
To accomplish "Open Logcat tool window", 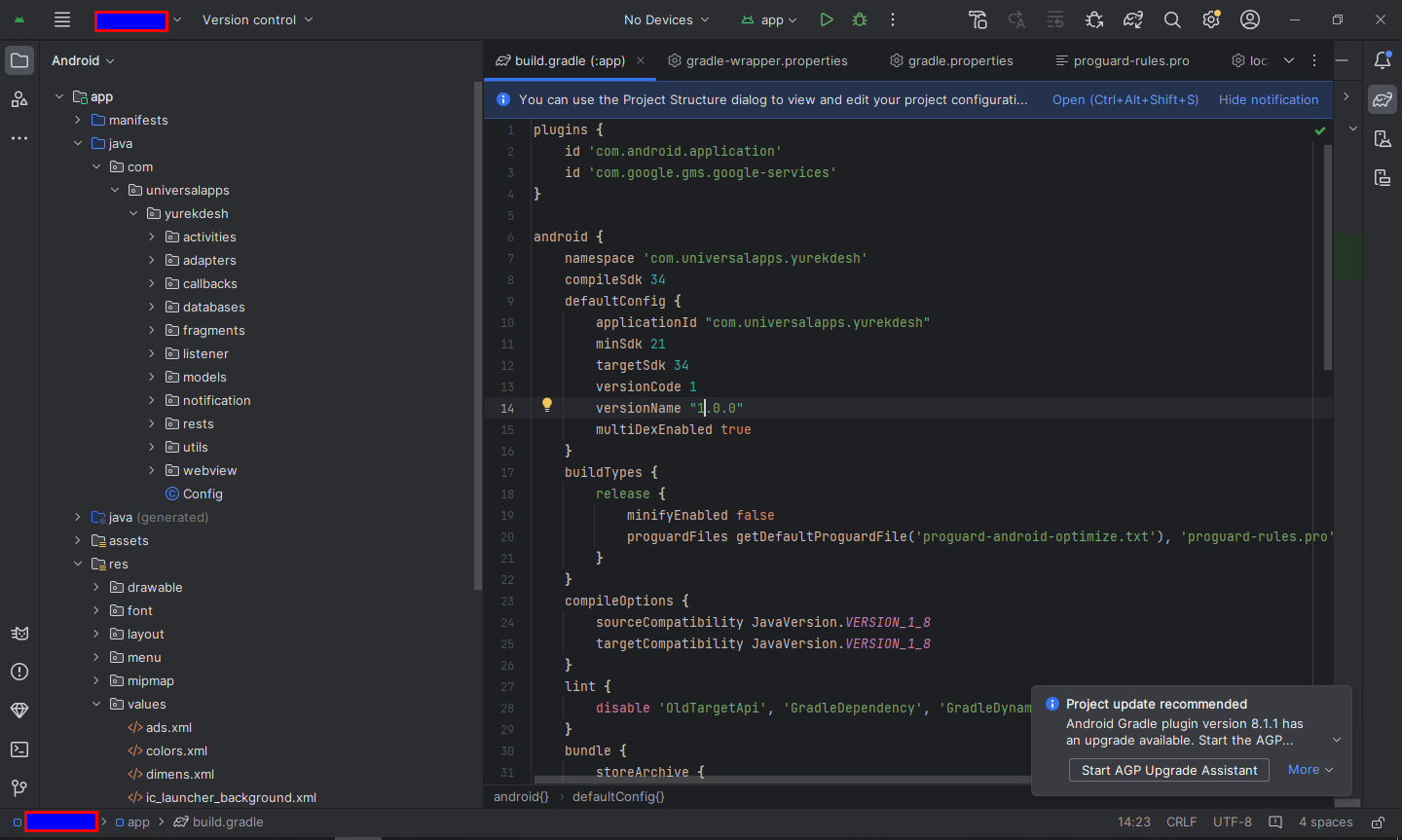I will [19, 633].
